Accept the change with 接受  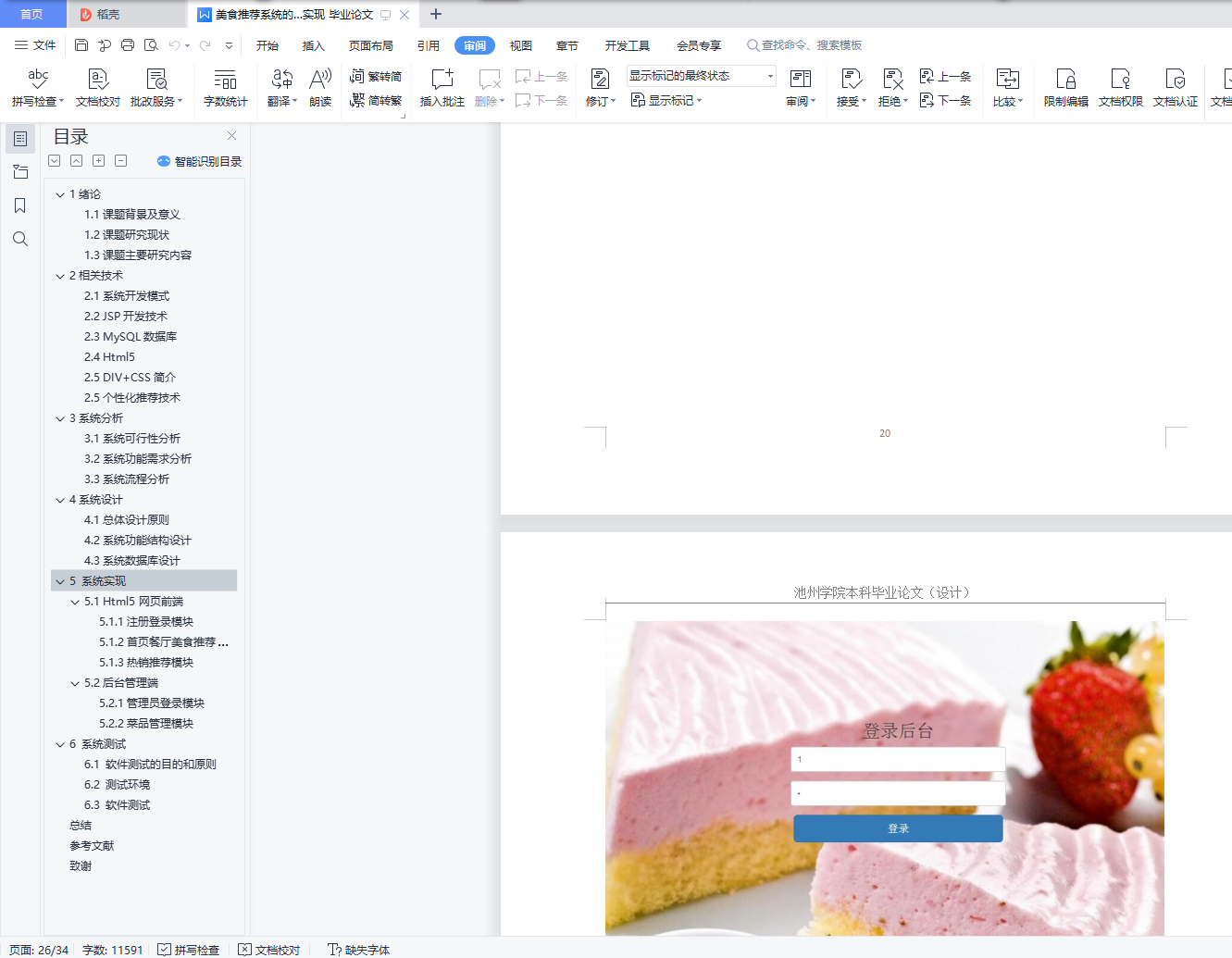[852, 88]
